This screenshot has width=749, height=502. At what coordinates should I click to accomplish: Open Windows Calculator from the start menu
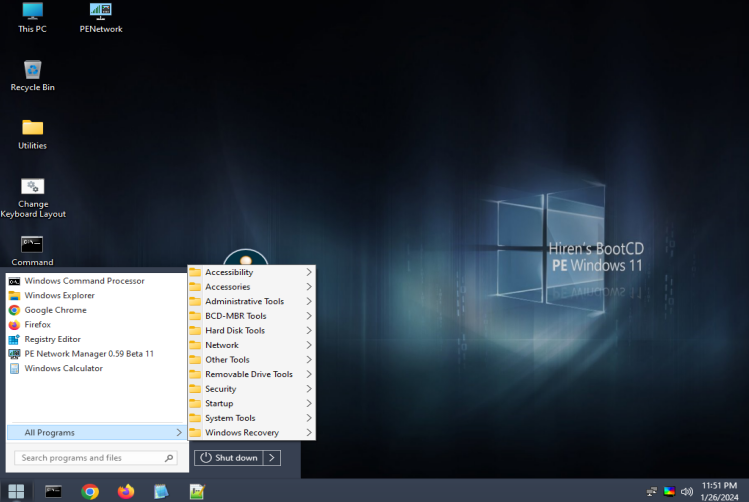point(64,368)
